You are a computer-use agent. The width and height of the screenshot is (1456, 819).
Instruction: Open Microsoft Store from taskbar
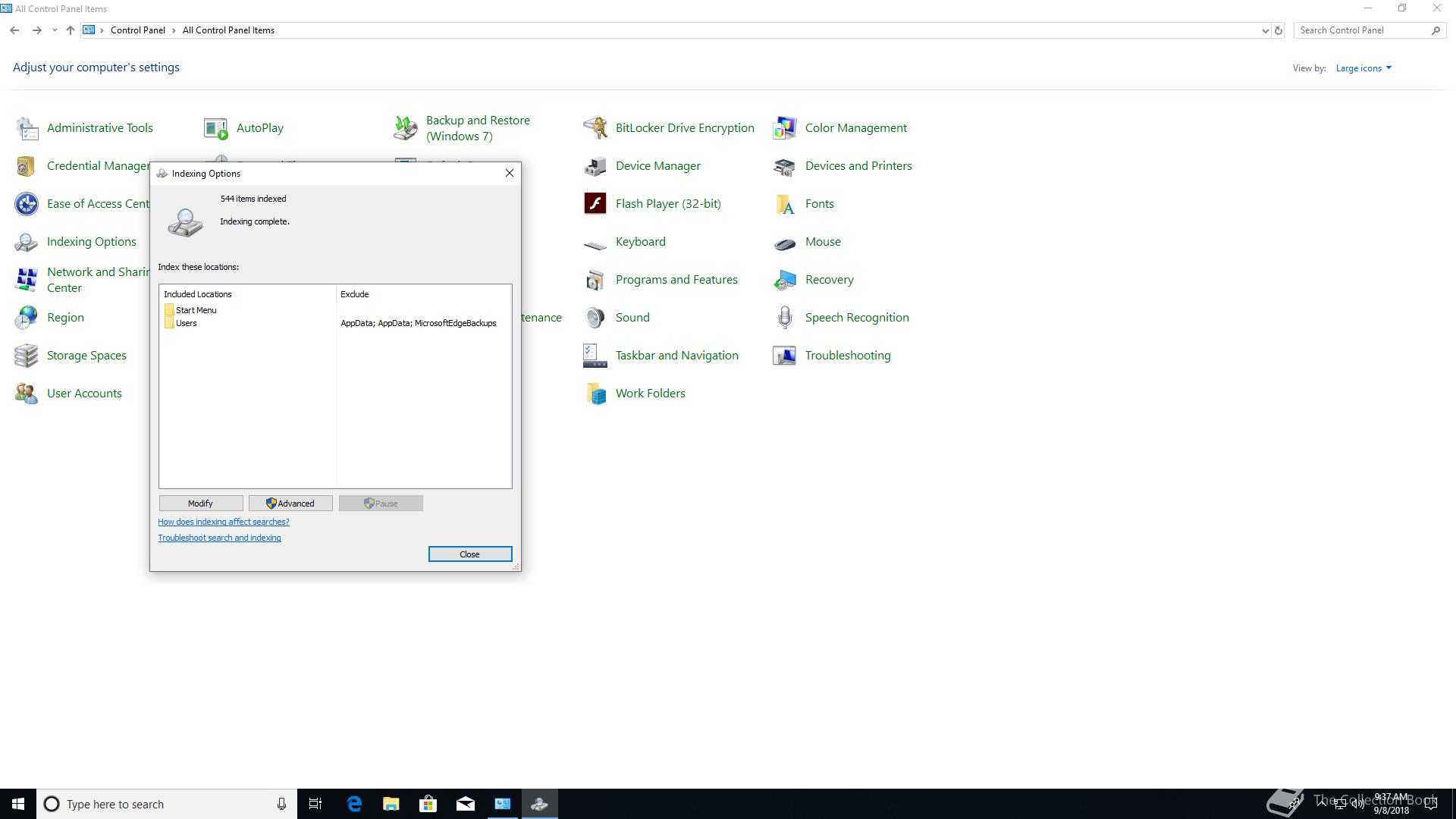[x=428, y=804]
